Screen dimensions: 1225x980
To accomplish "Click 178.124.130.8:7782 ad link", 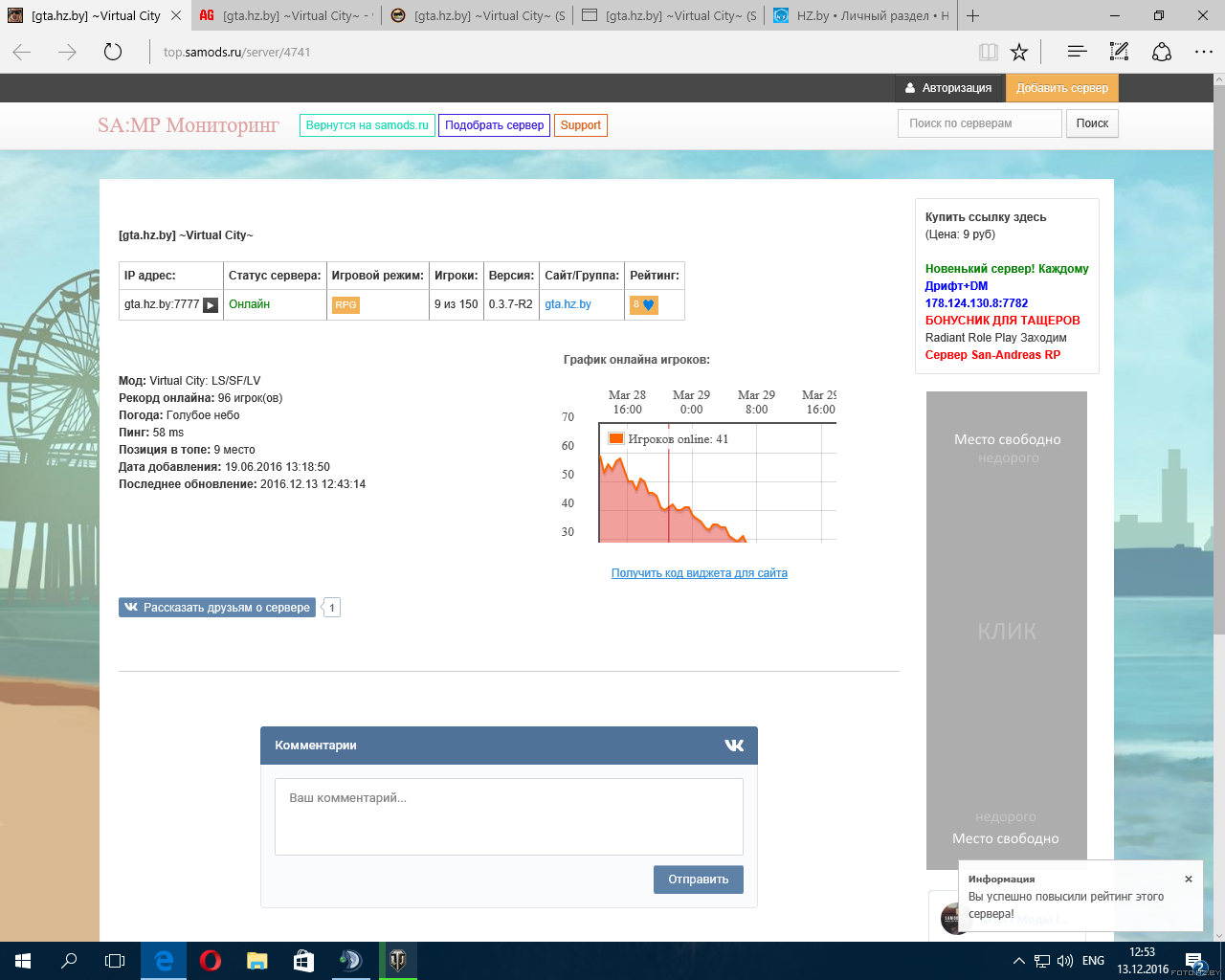I will (976, 303).
